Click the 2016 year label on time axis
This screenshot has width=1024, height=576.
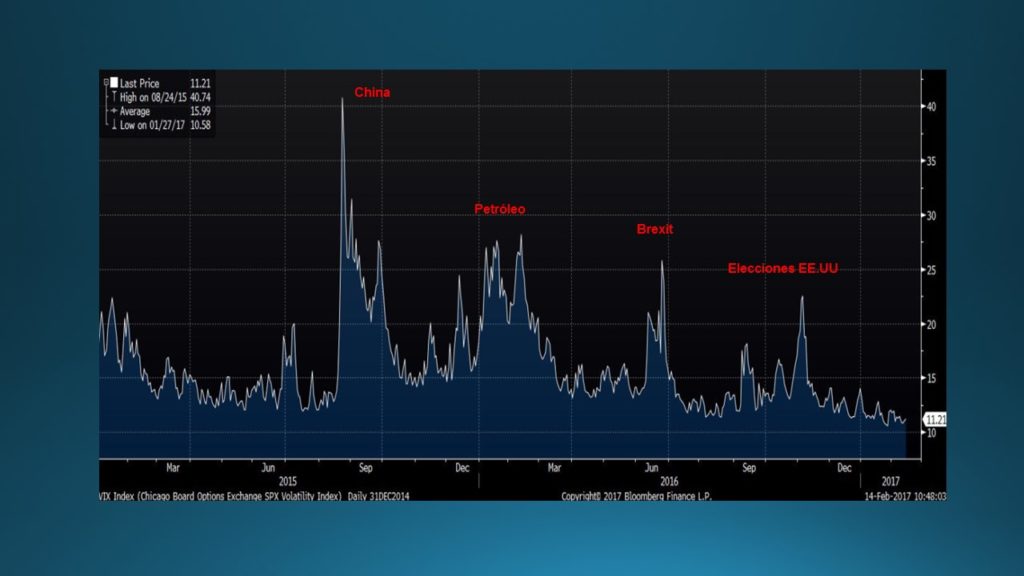click(x=669, y=481)
